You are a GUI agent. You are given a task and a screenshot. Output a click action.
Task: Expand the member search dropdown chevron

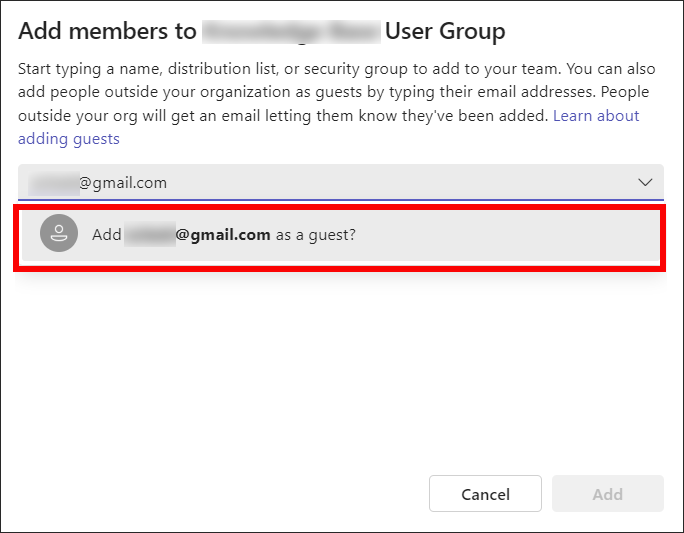(645, 182)
